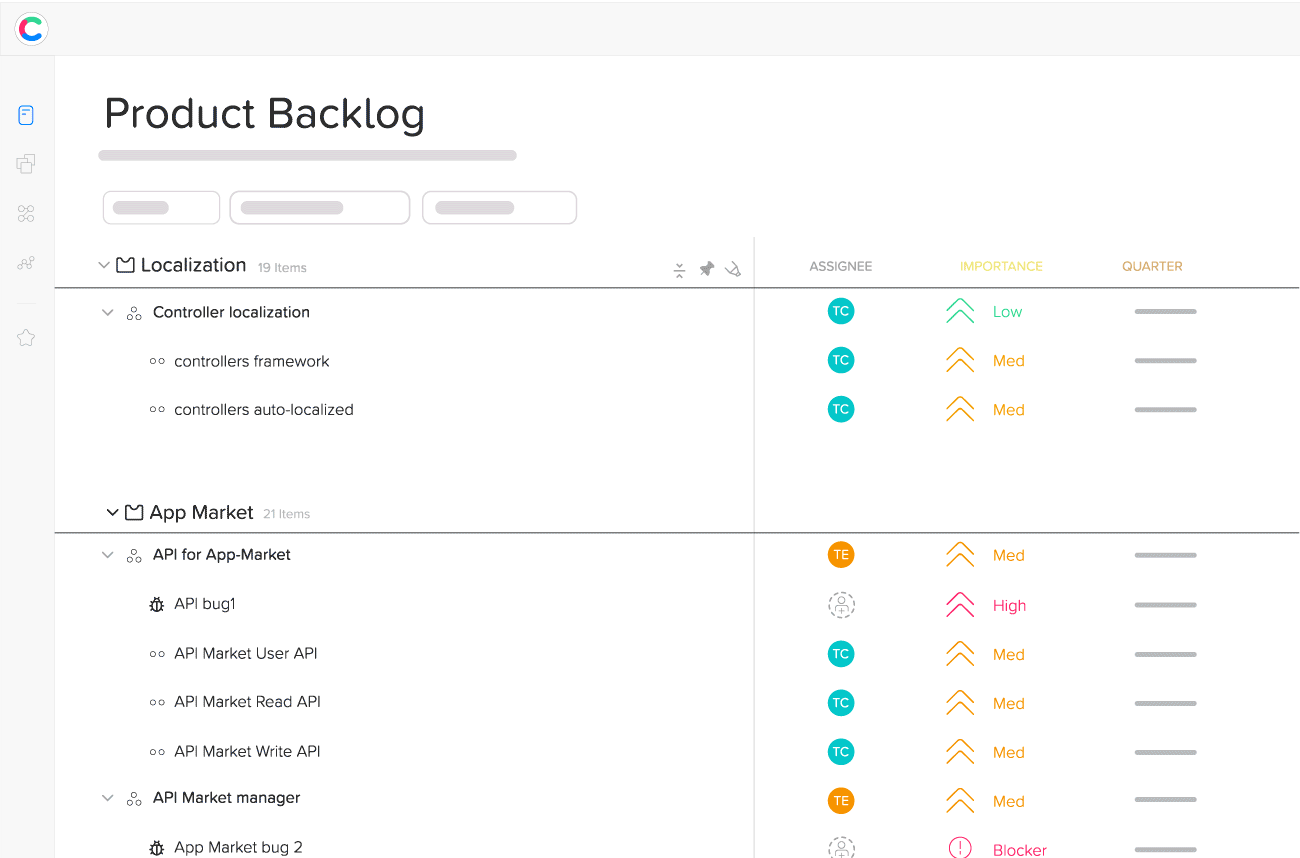This screenshot has height=858, width=1300.
Task: Sort by the Importance column header
Action: (x=1000, y=267)
